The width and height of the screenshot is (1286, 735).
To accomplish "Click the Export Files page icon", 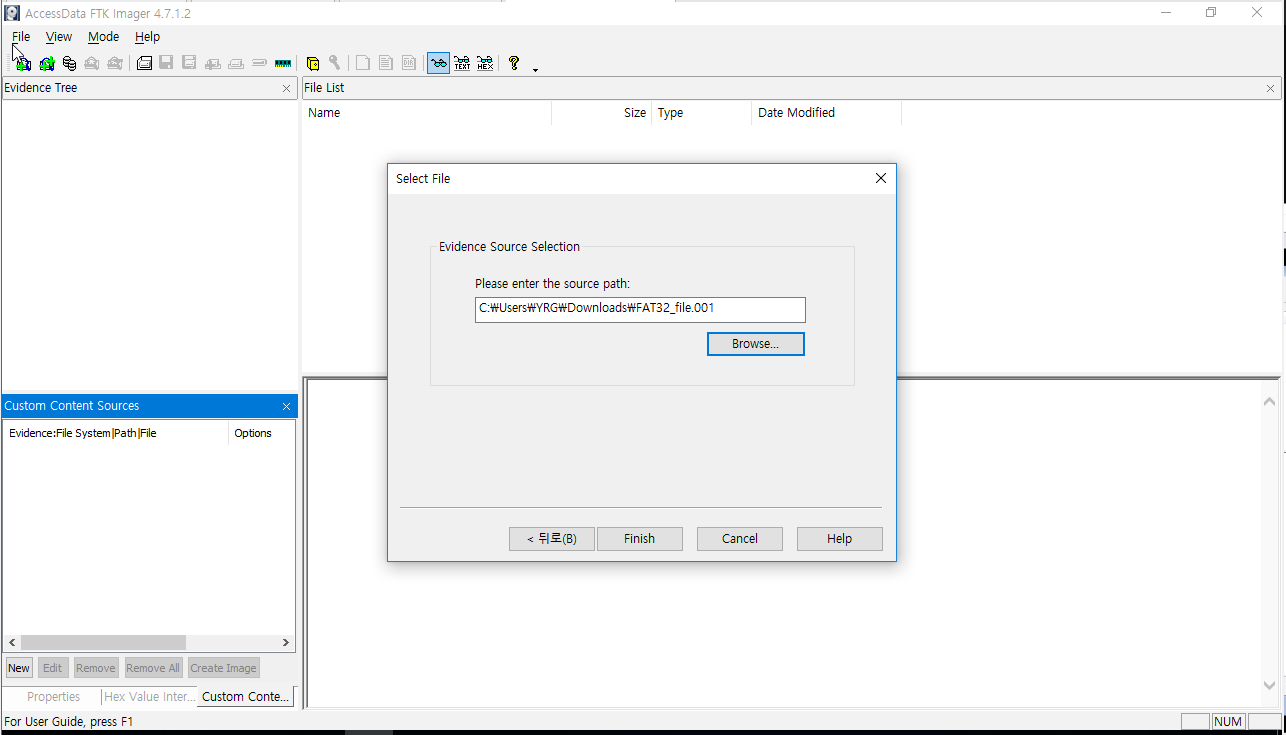I will [363, 63].
